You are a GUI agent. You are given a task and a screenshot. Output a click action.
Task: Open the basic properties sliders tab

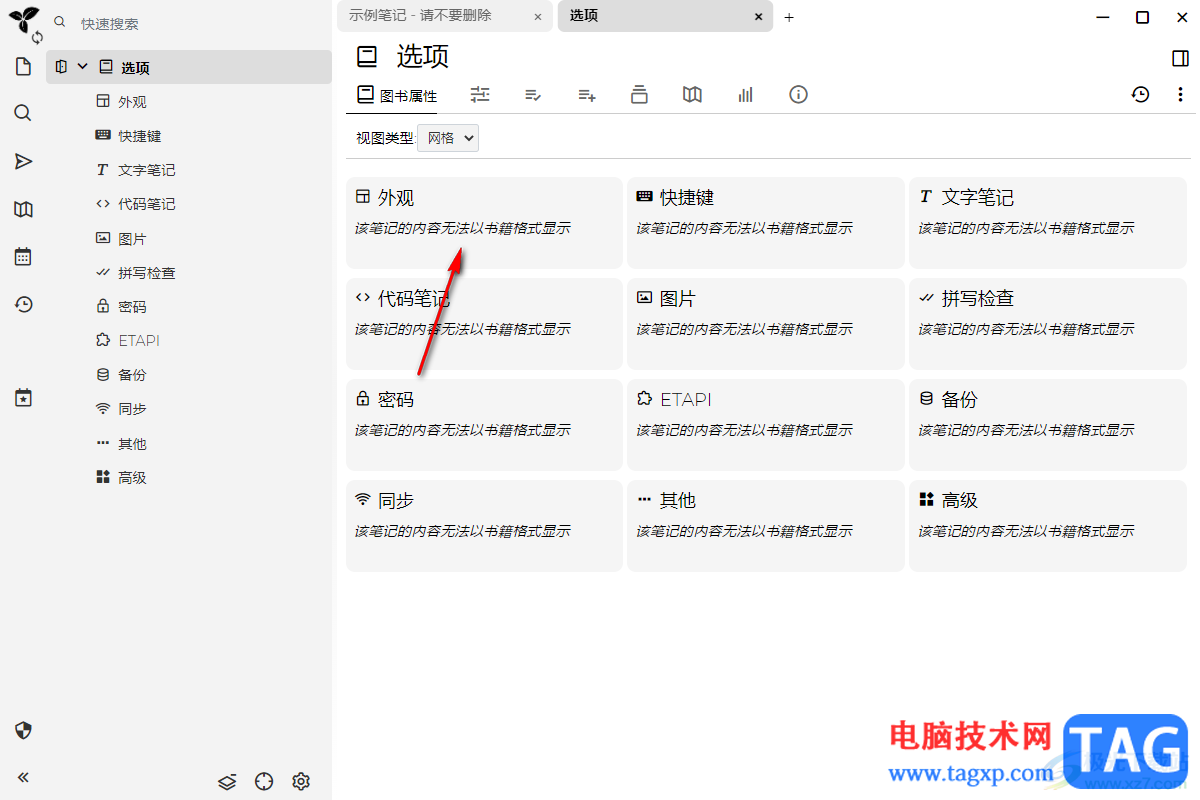click(480, 95)
